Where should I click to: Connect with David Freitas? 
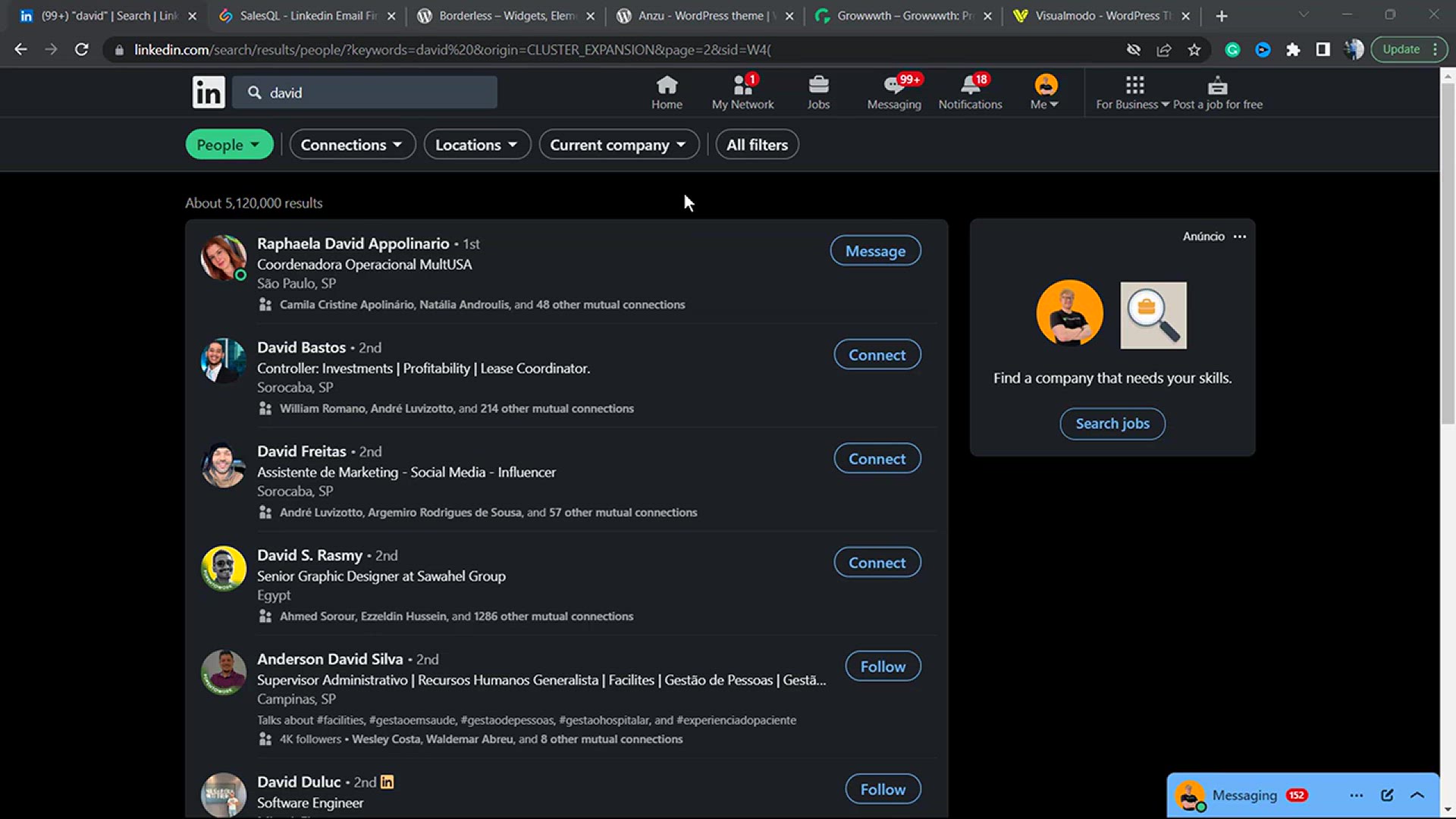(877, 459)
